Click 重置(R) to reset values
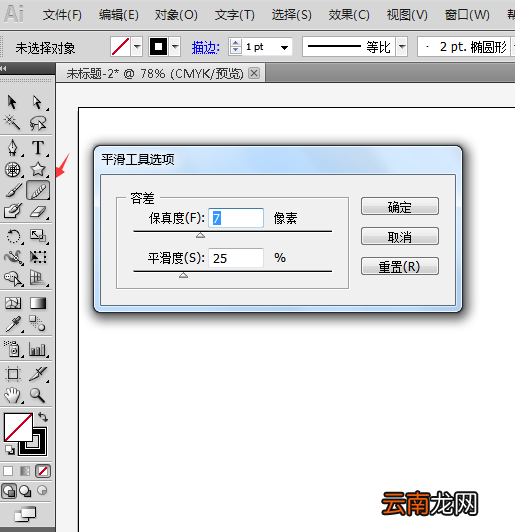Viewport: 515px width, 532px height. click(x=400, y=266)
